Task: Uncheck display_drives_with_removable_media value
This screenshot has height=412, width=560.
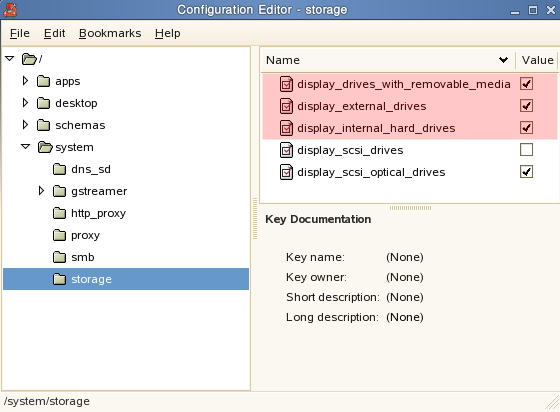Action: click(526, 84)
